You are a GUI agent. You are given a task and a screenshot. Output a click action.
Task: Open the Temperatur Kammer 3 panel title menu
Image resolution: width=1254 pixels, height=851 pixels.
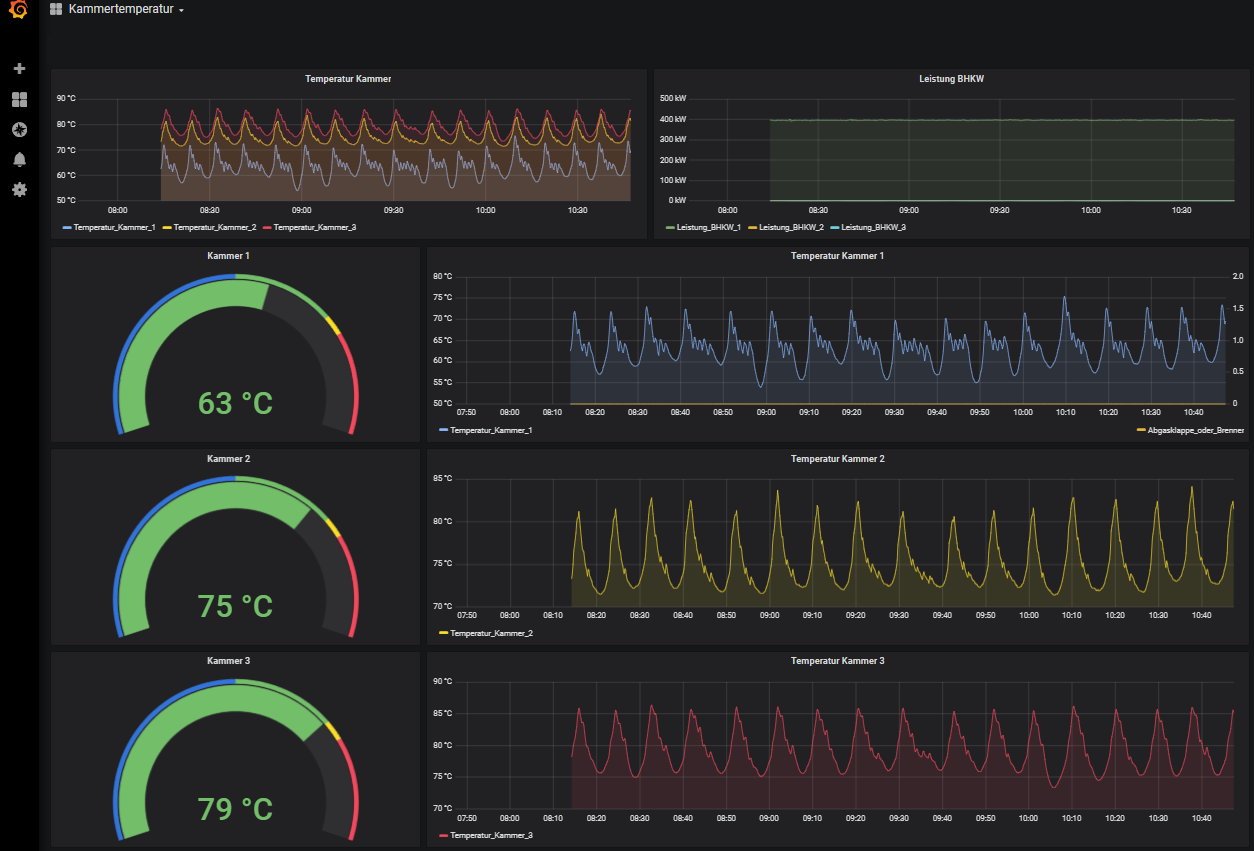pos(837,661)
